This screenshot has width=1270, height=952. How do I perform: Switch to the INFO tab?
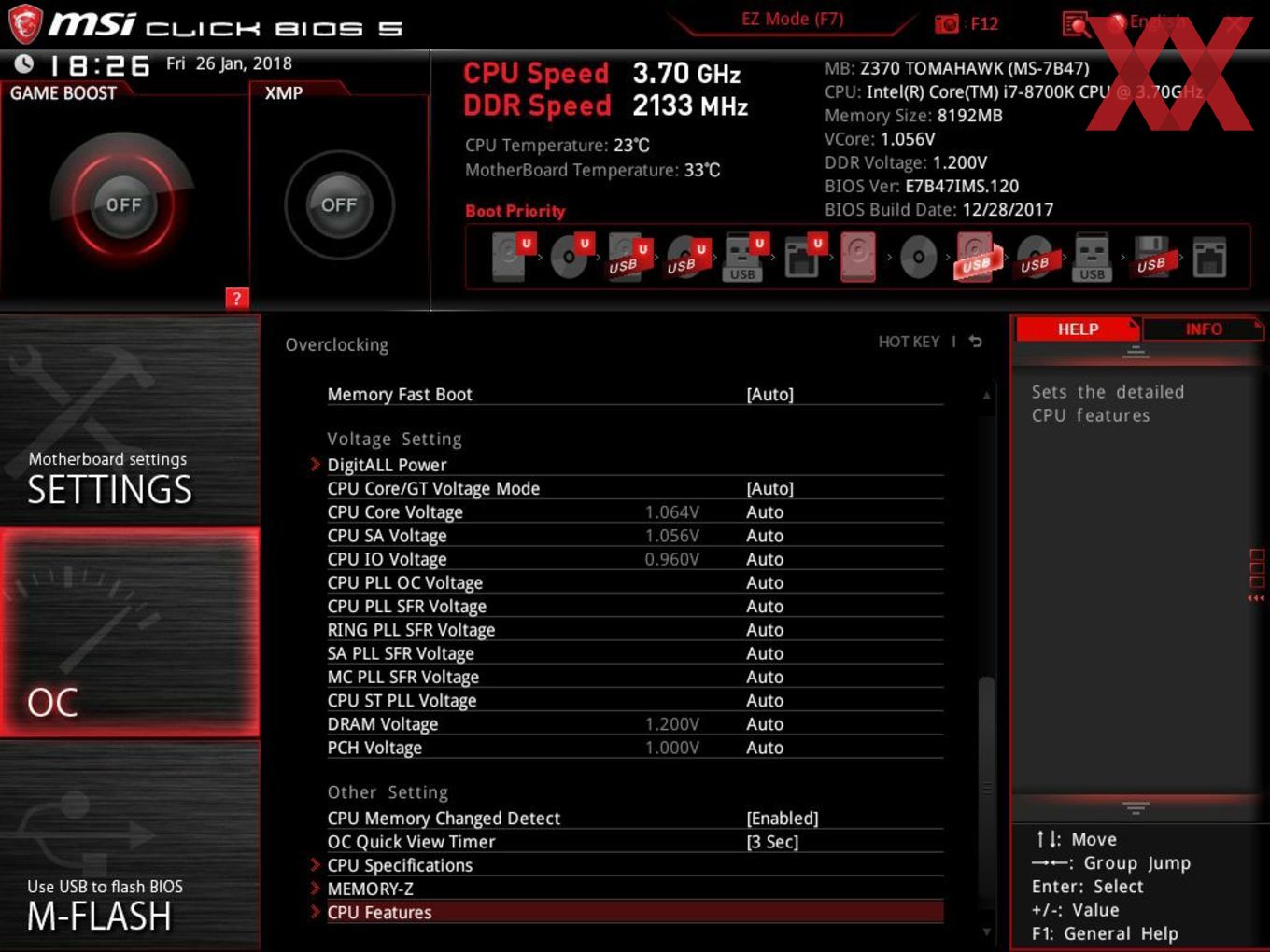coord(1203,329)
